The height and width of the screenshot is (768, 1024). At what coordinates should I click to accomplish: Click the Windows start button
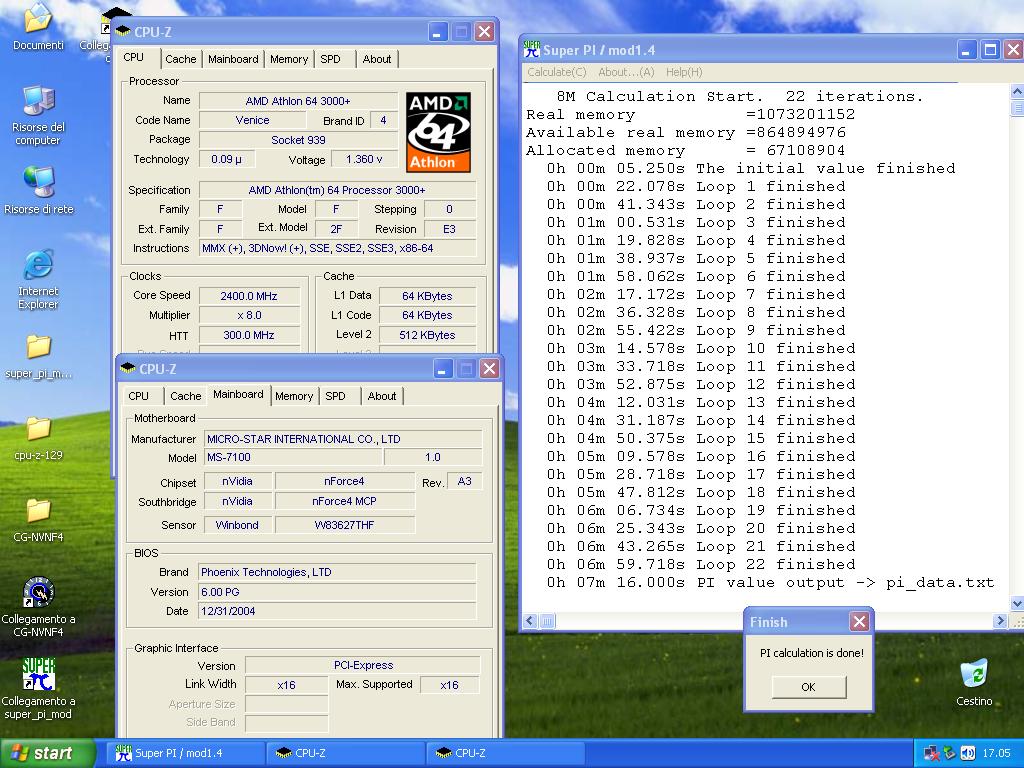click(x=46, y=753)
